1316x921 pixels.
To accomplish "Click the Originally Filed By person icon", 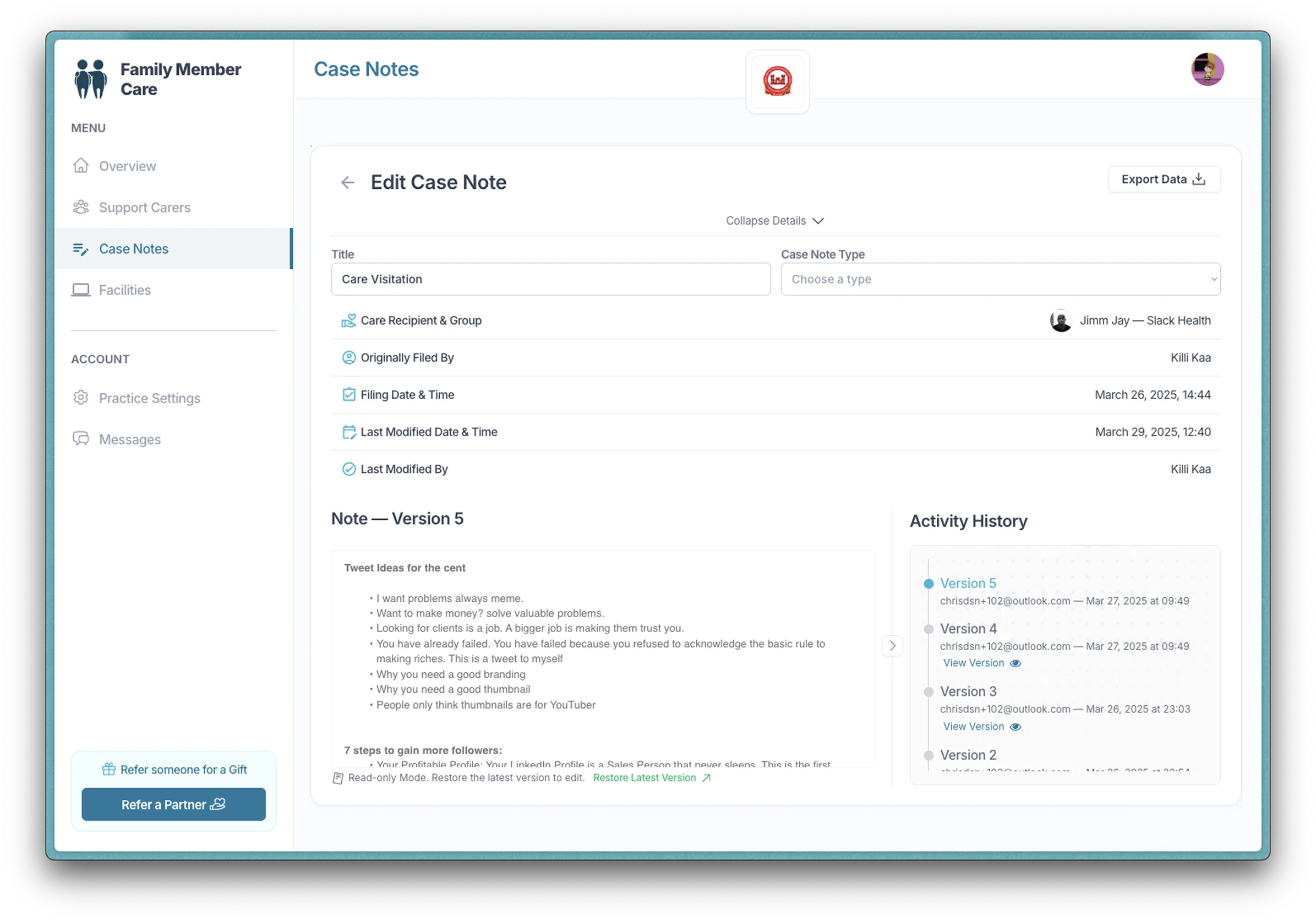I will point(348,358).
